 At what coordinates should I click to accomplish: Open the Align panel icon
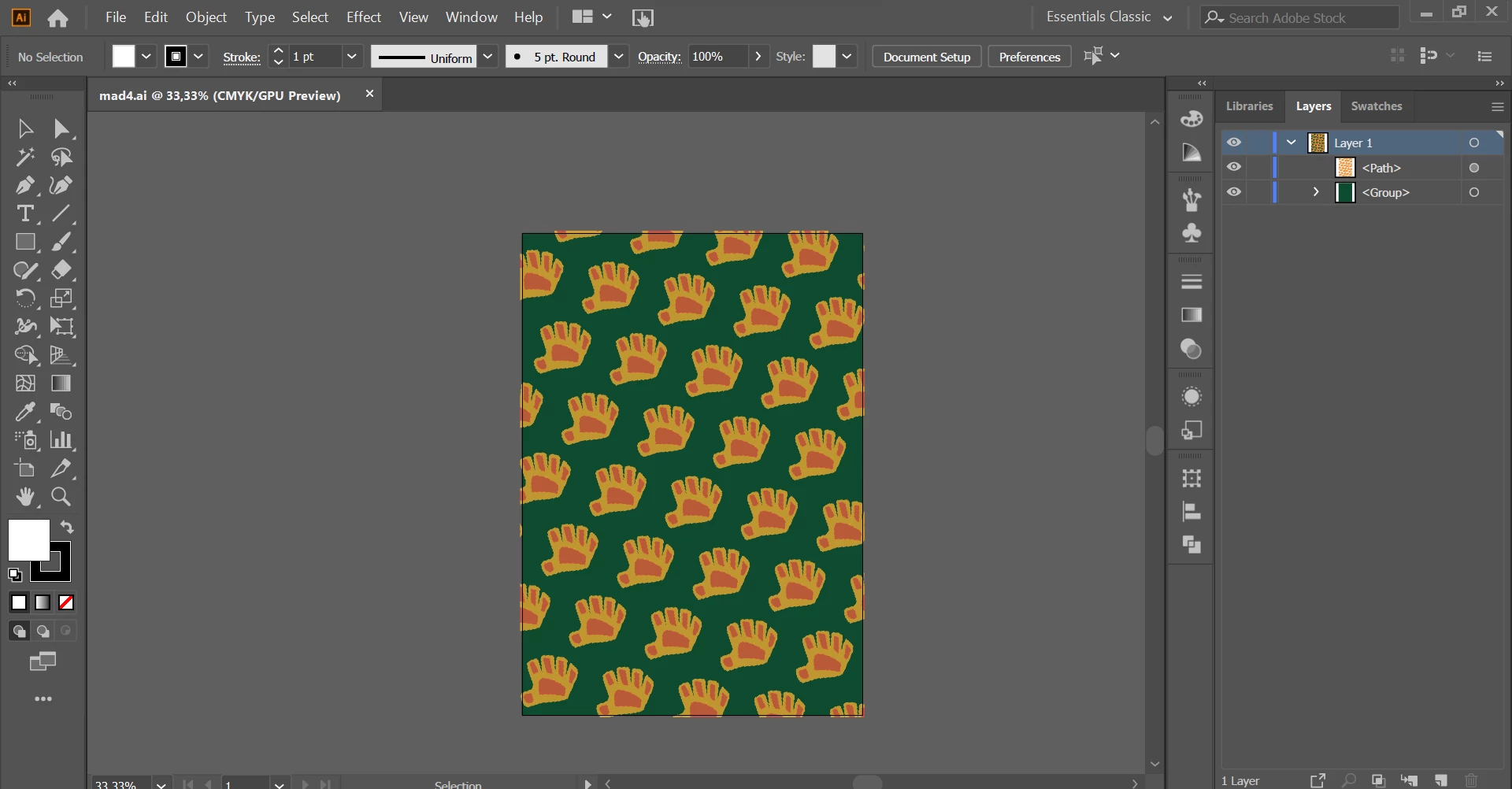(1191, 512)
